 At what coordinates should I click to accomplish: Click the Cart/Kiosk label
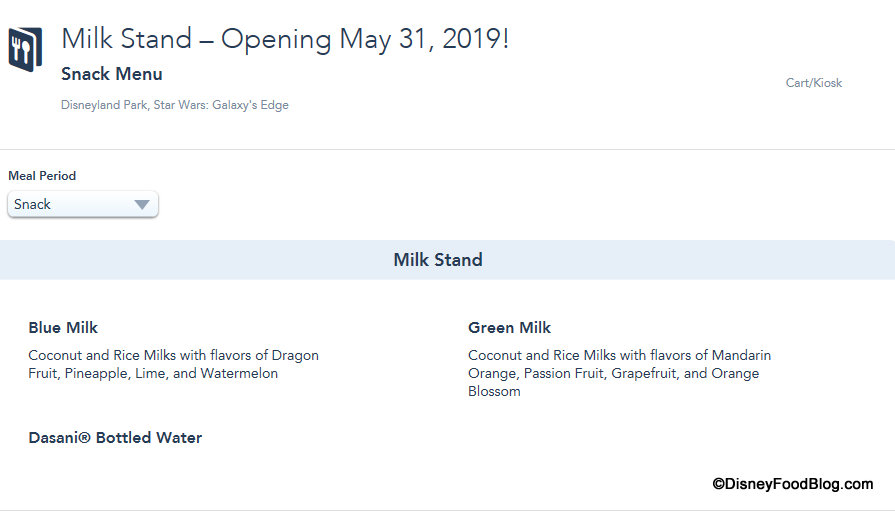click(813, 83)
